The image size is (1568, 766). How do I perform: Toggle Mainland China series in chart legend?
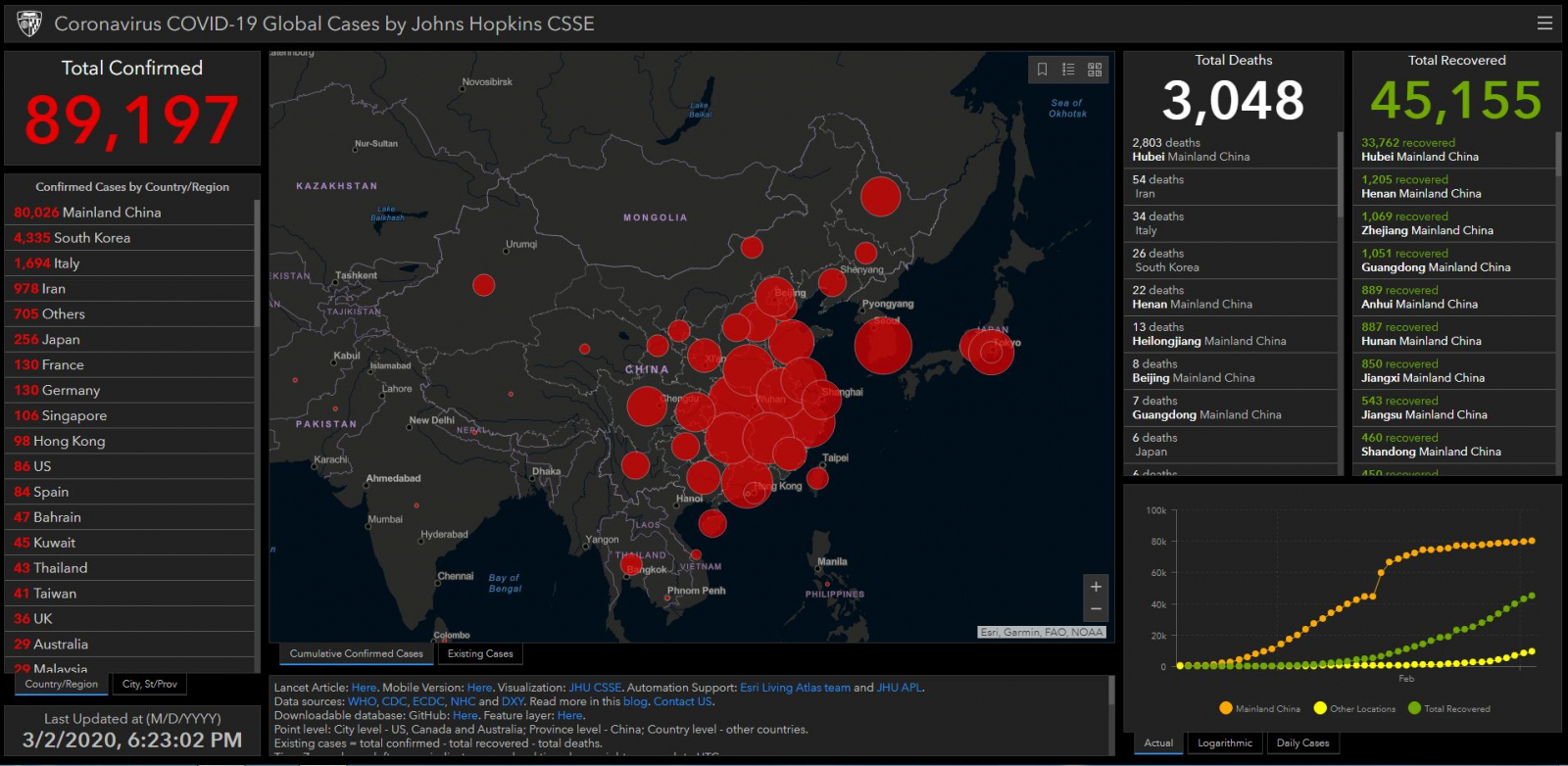point(1259,708)
